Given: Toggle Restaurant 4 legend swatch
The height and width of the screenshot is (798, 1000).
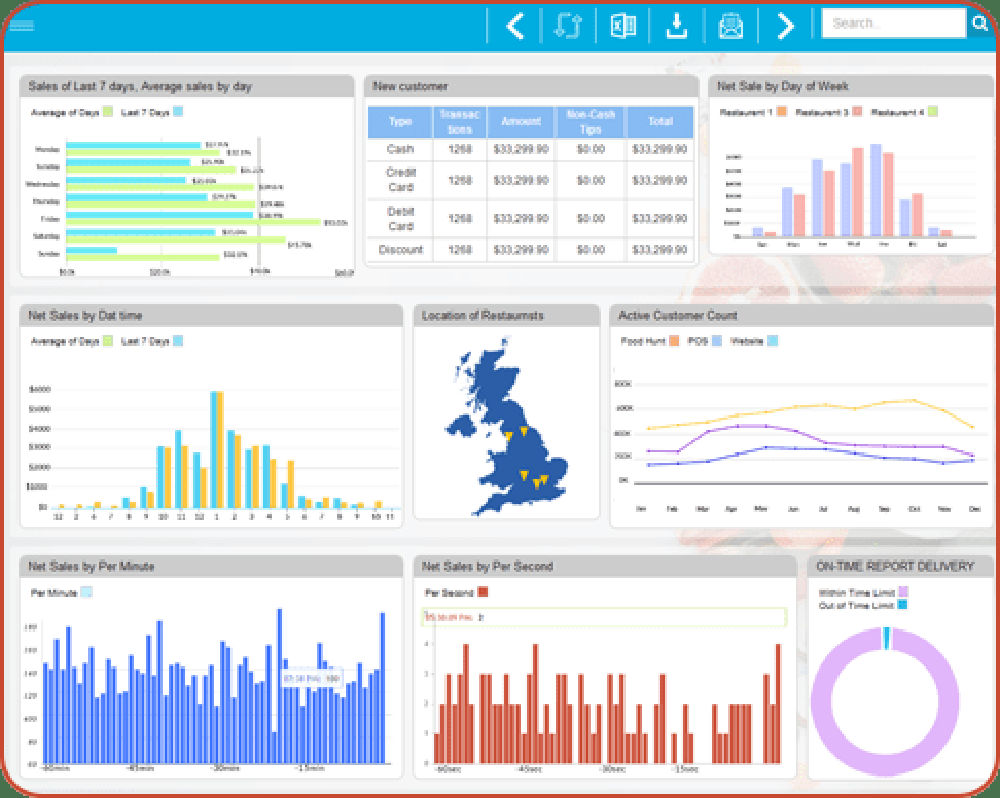Looking at the screenshot, I should 932,112.
